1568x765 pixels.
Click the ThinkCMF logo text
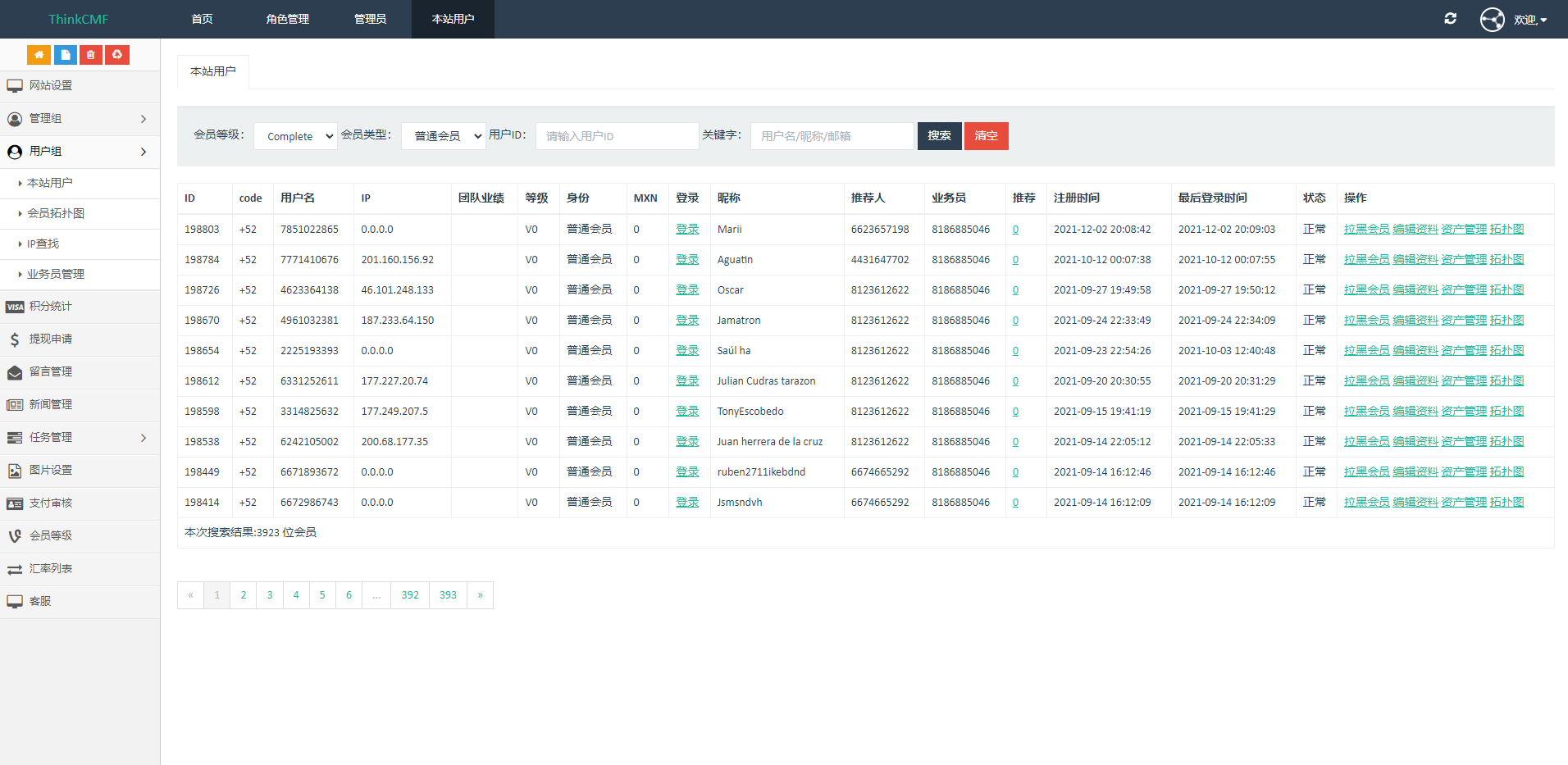[79, 19]
